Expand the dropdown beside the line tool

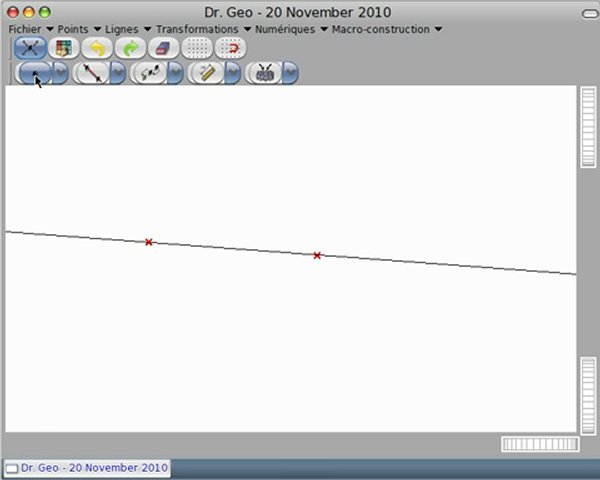(x=117, y=73)
